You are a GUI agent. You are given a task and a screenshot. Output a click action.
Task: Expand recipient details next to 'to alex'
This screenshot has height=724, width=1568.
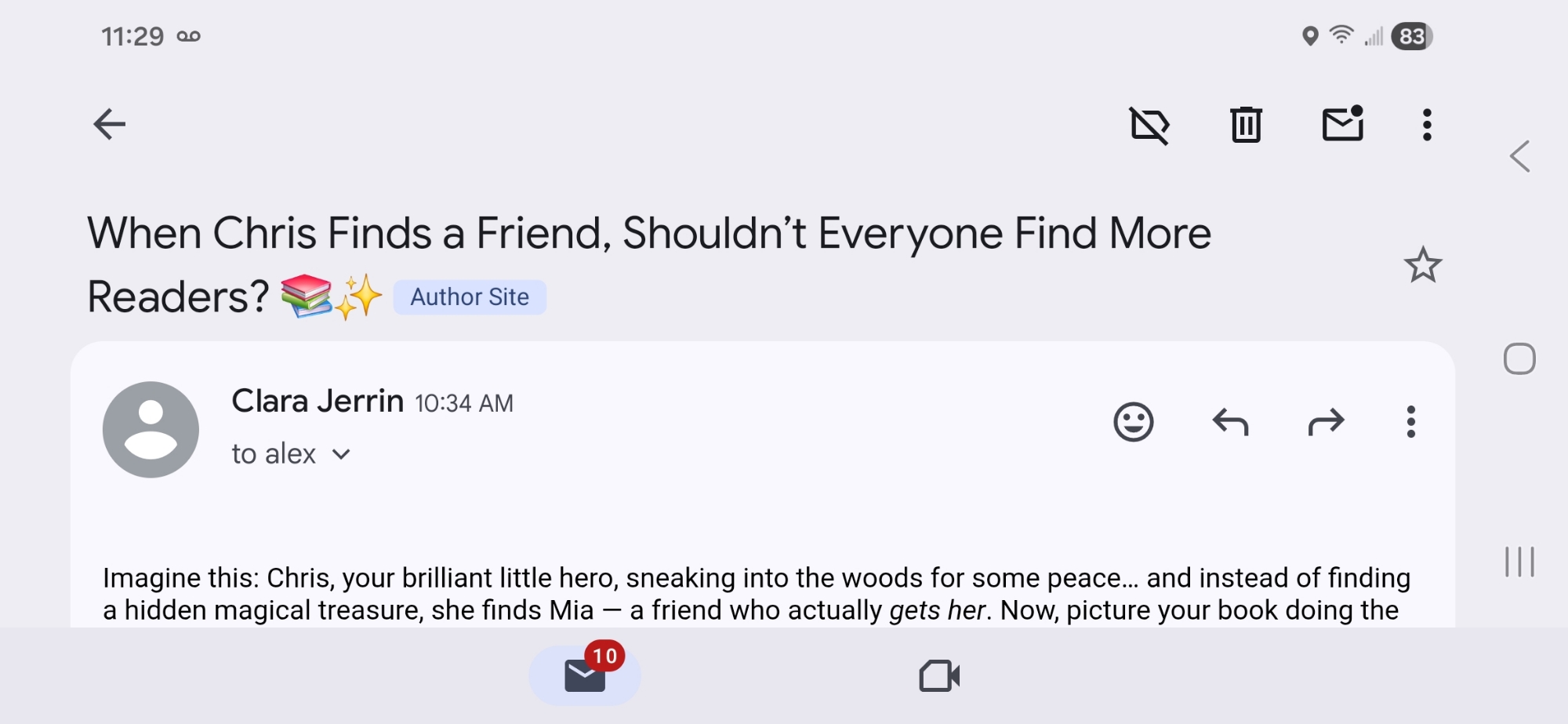(x=341, y=454)
